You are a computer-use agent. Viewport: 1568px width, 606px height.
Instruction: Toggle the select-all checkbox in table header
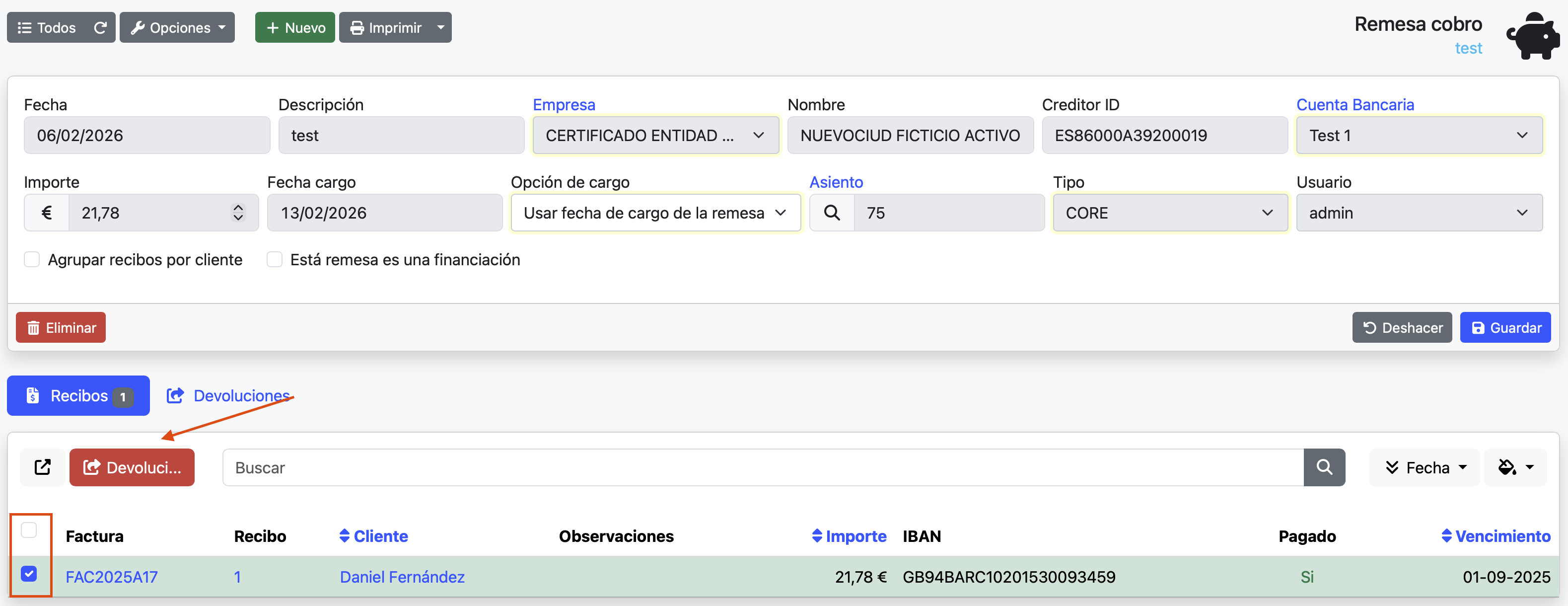tap(29, 530)
